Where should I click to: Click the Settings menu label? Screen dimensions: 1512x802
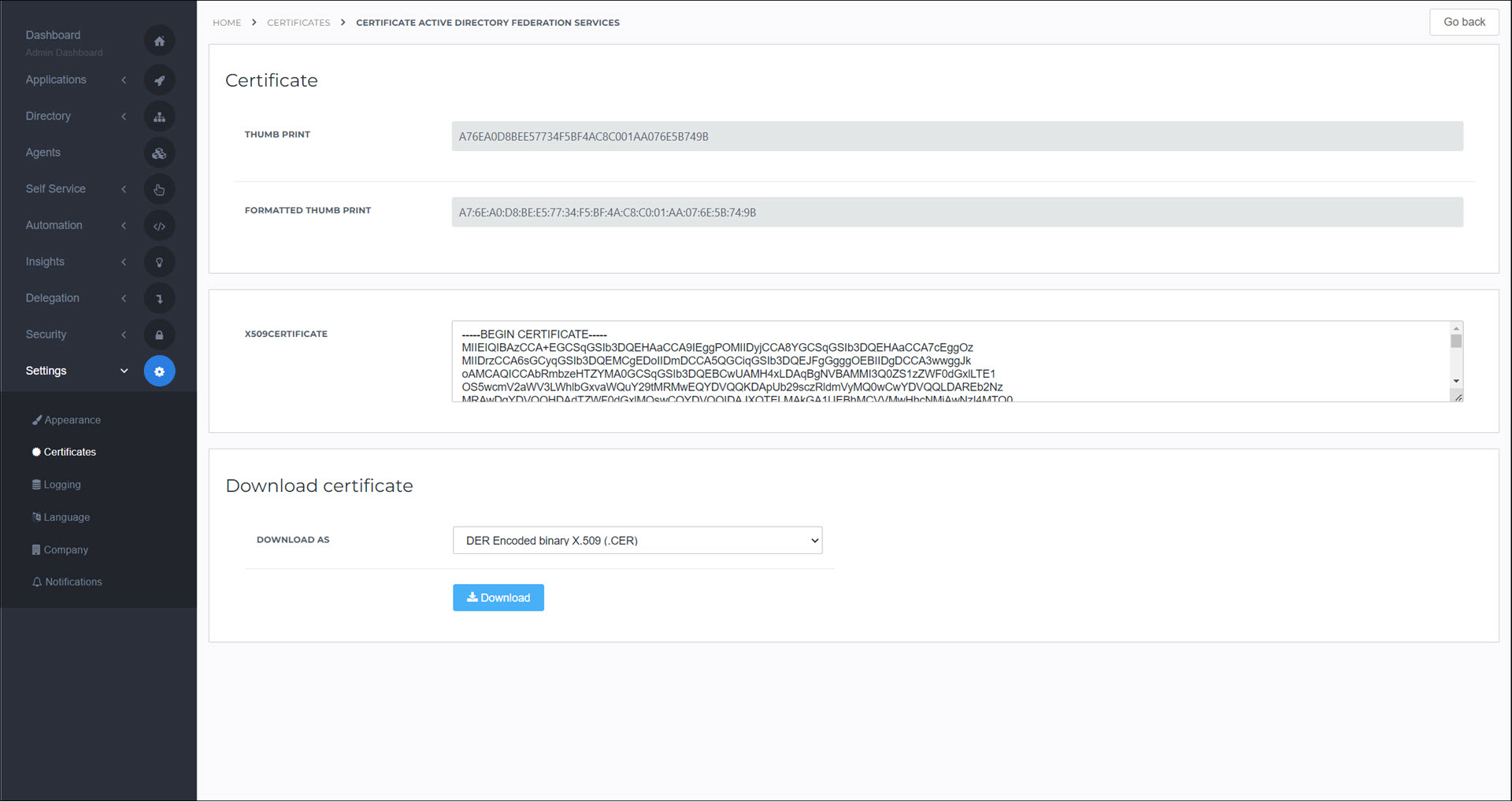point(46,371)
